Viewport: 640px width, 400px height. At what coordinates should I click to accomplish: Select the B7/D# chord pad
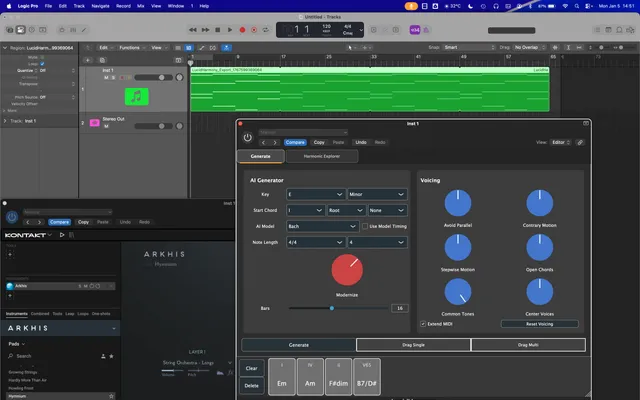(x=367, y=377)
